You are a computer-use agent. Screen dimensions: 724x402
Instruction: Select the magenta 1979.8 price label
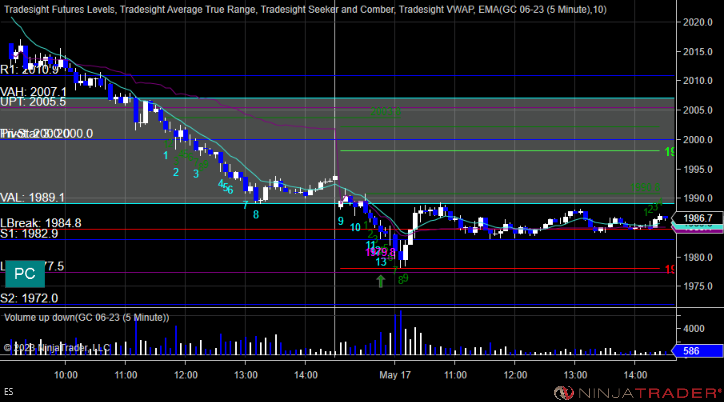click(380, 252)
